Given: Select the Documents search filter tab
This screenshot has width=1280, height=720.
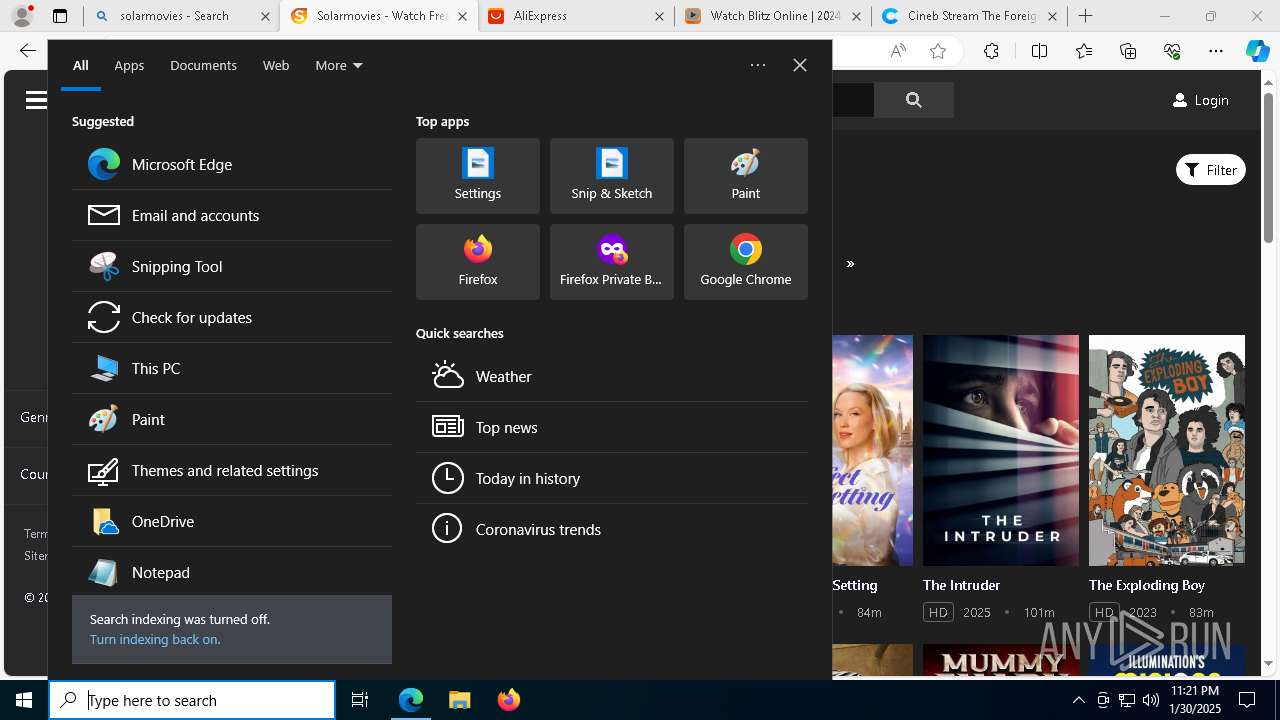Looking at the screenshot, I should [203, 65].
